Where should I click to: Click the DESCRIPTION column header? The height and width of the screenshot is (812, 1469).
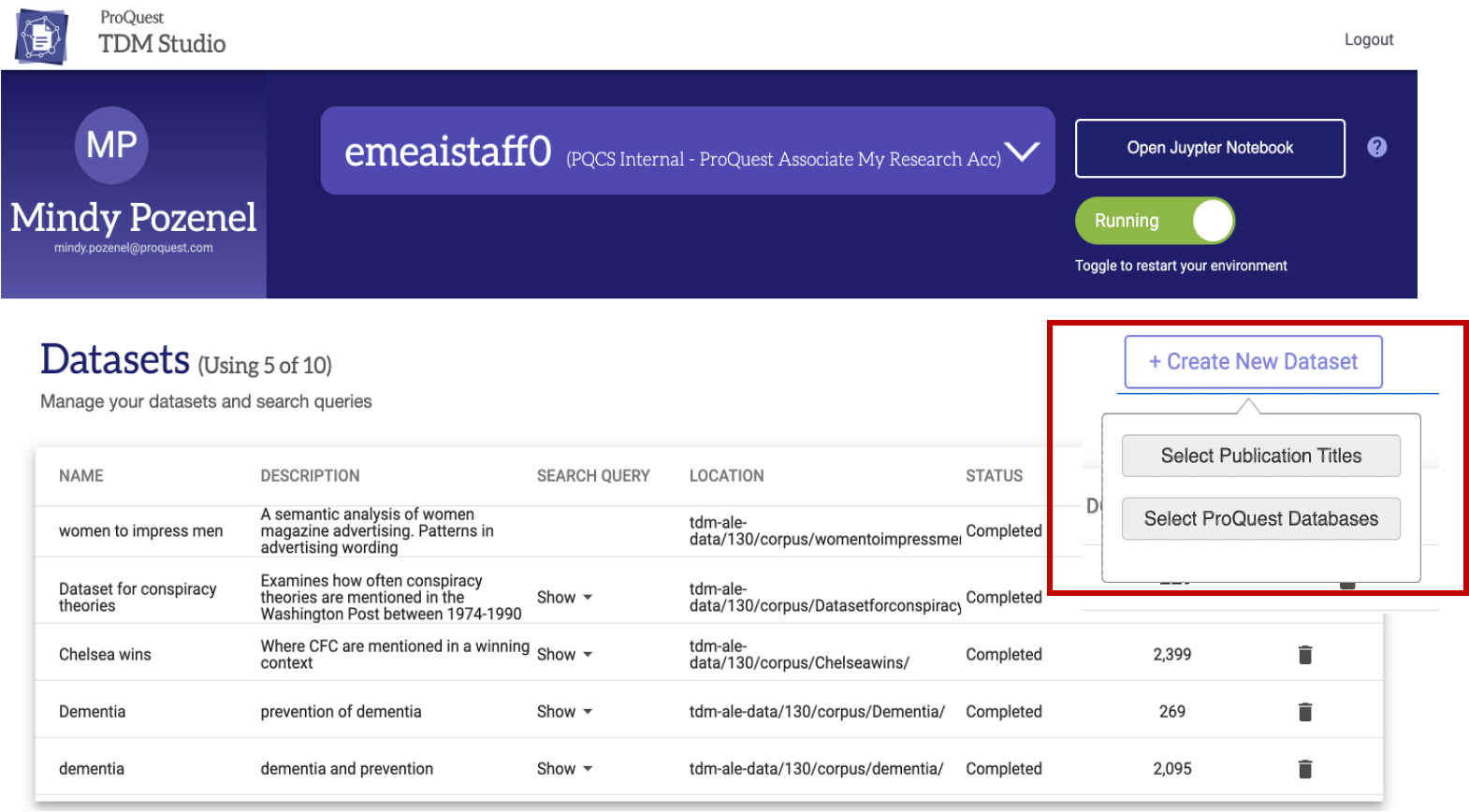pyautogui.click(x=310, y=476)
